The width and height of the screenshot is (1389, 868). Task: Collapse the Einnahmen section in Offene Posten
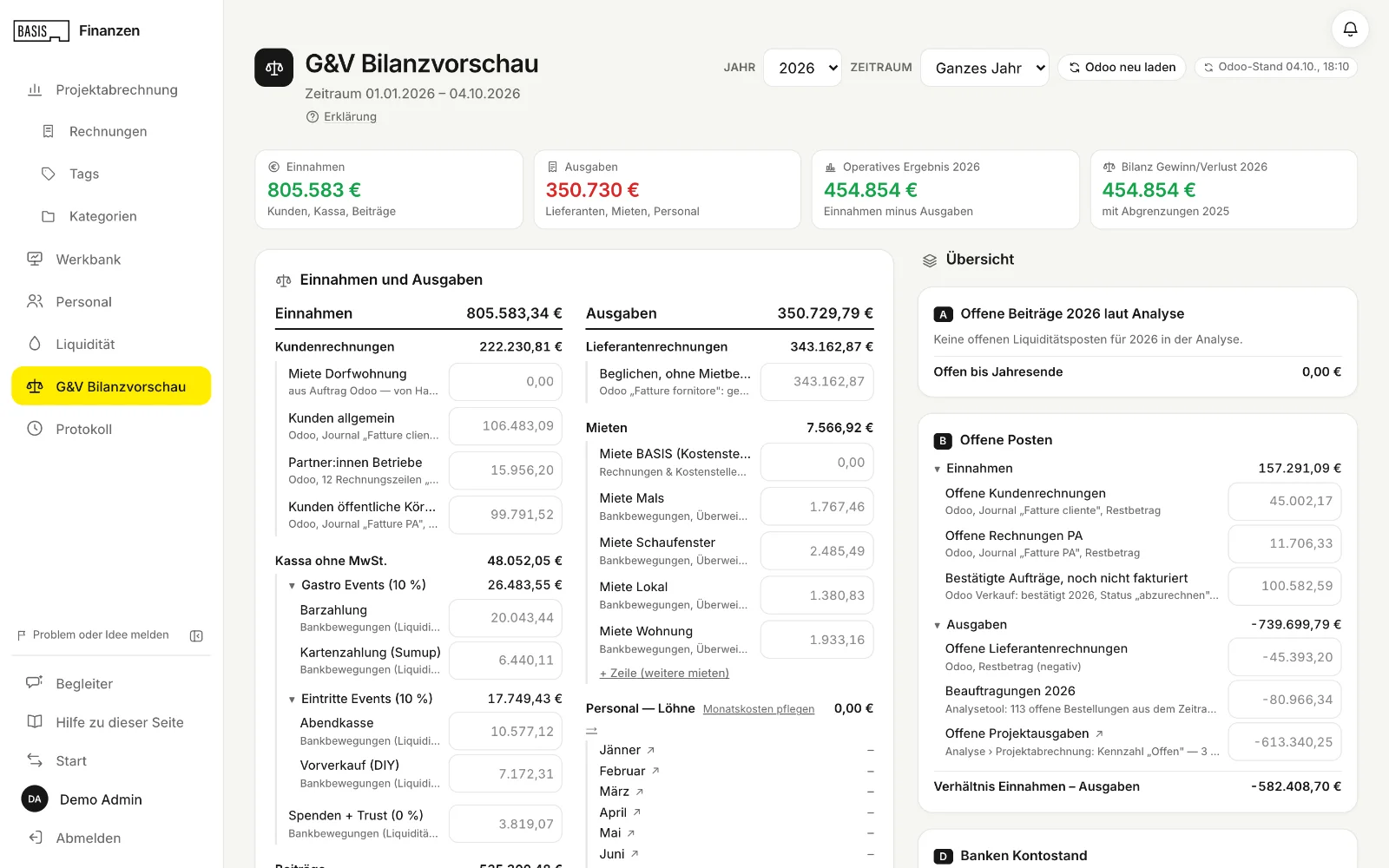pyautogui.click(x=938, y=469)
